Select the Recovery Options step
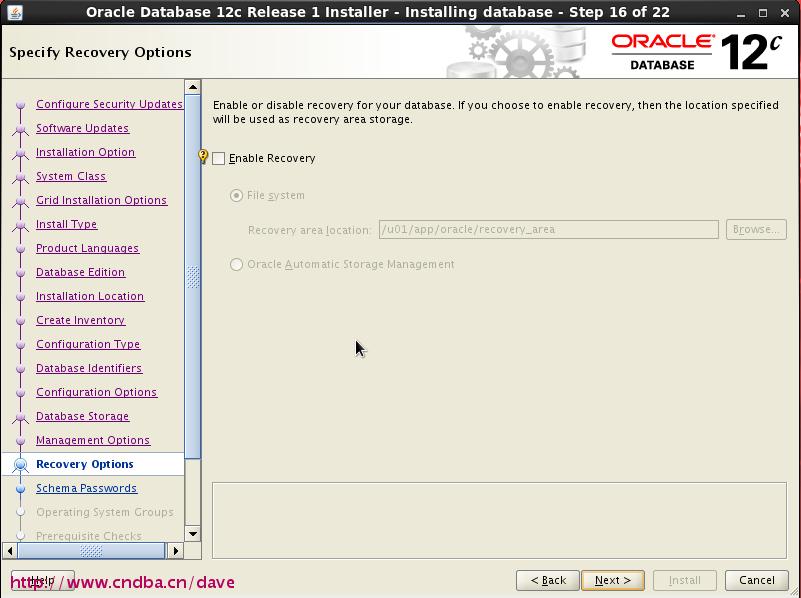The width and height of the screenshot is (801, 598). click(85, 464)
